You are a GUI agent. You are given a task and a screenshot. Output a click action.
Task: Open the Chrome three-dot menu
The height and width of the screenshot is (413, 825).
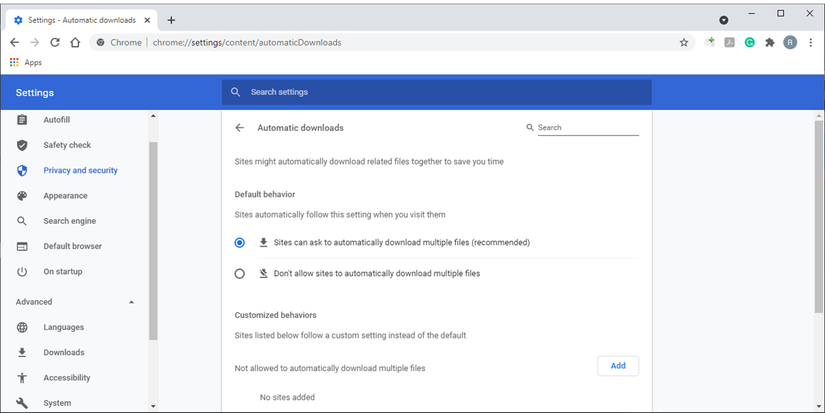pyautogui.click(x=811, y=43)
